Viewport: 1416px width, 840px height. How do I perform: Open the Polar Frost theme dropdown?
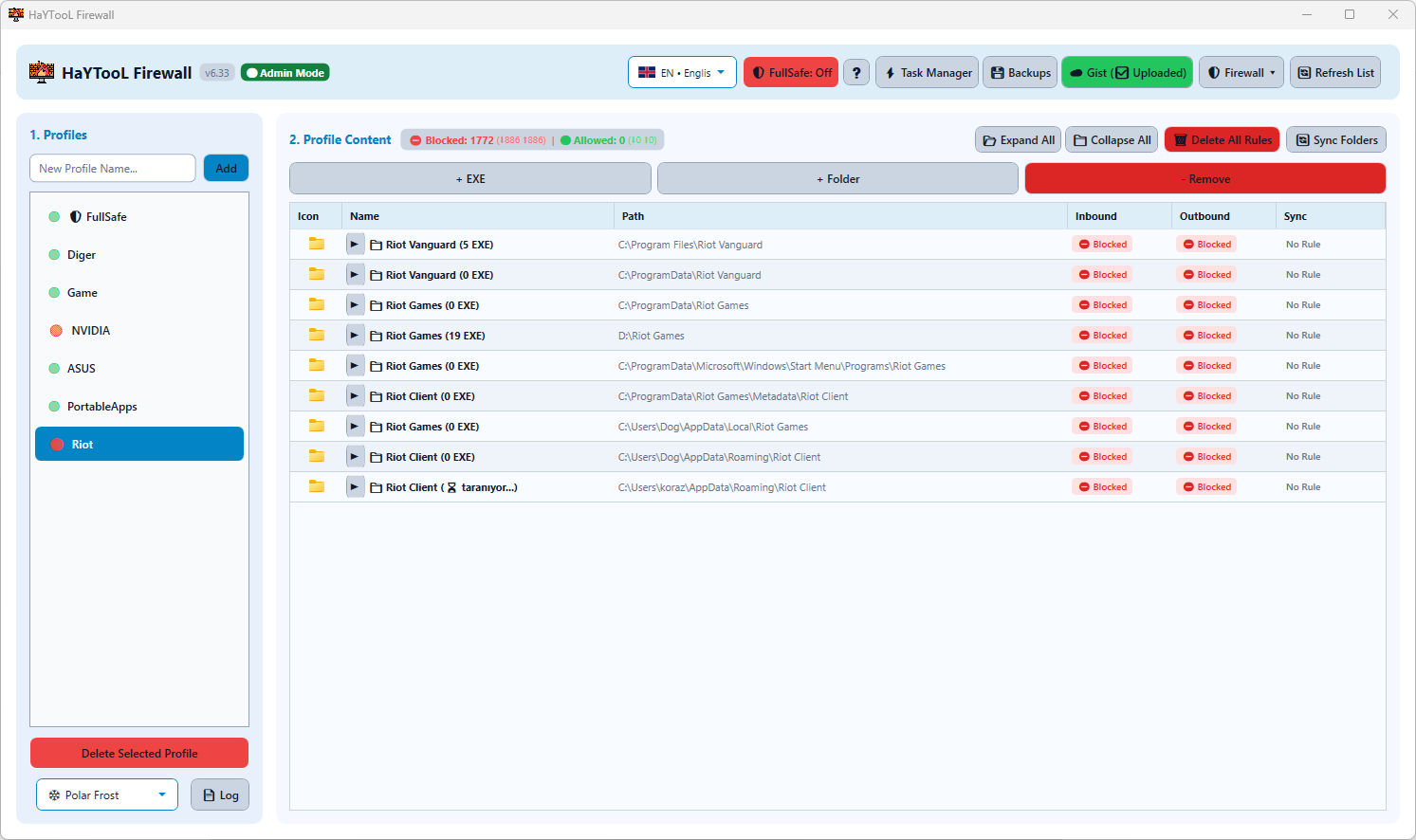coord(107,795)
